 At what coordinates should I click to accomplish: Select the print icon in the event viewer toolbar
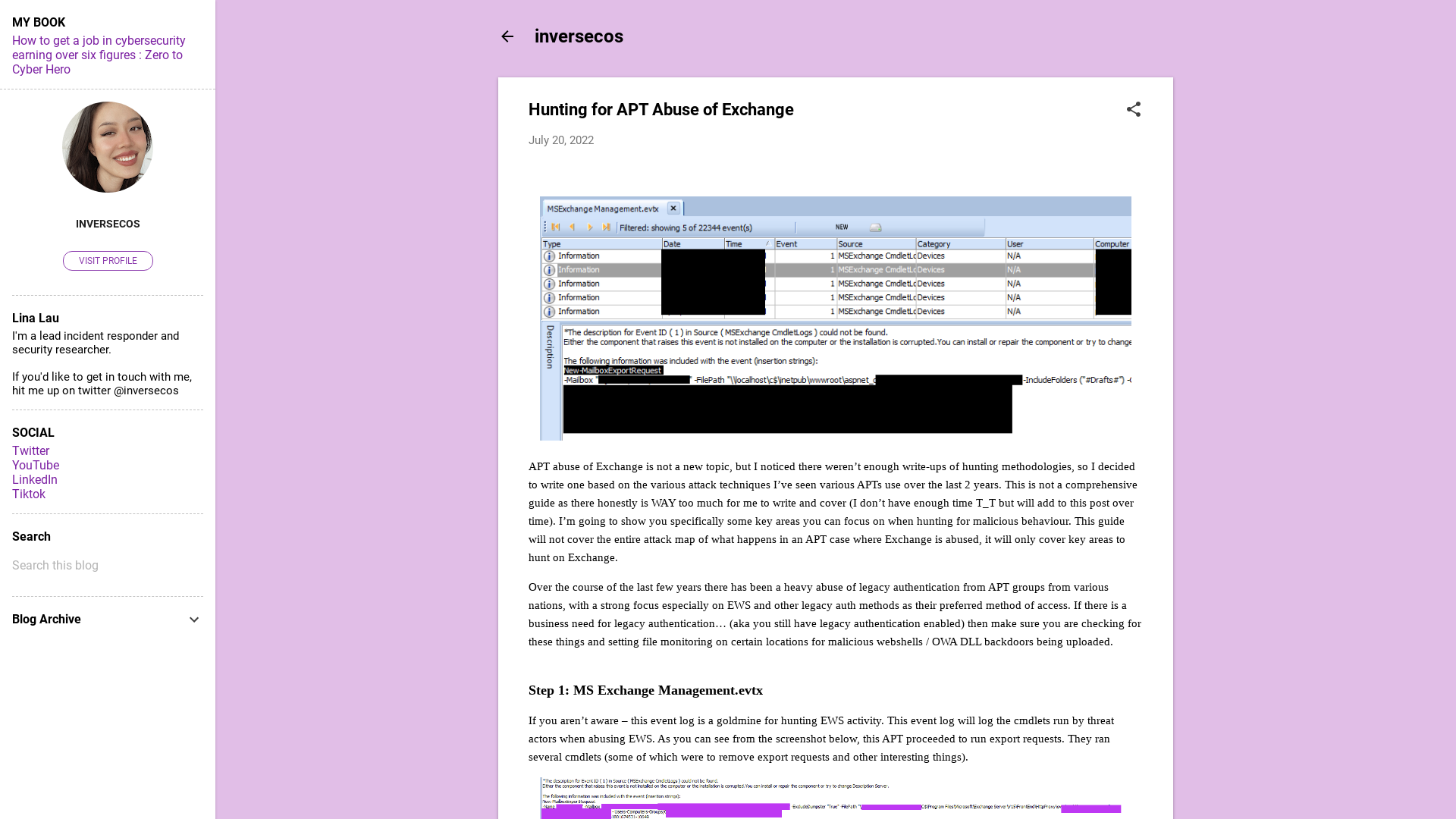875,227
